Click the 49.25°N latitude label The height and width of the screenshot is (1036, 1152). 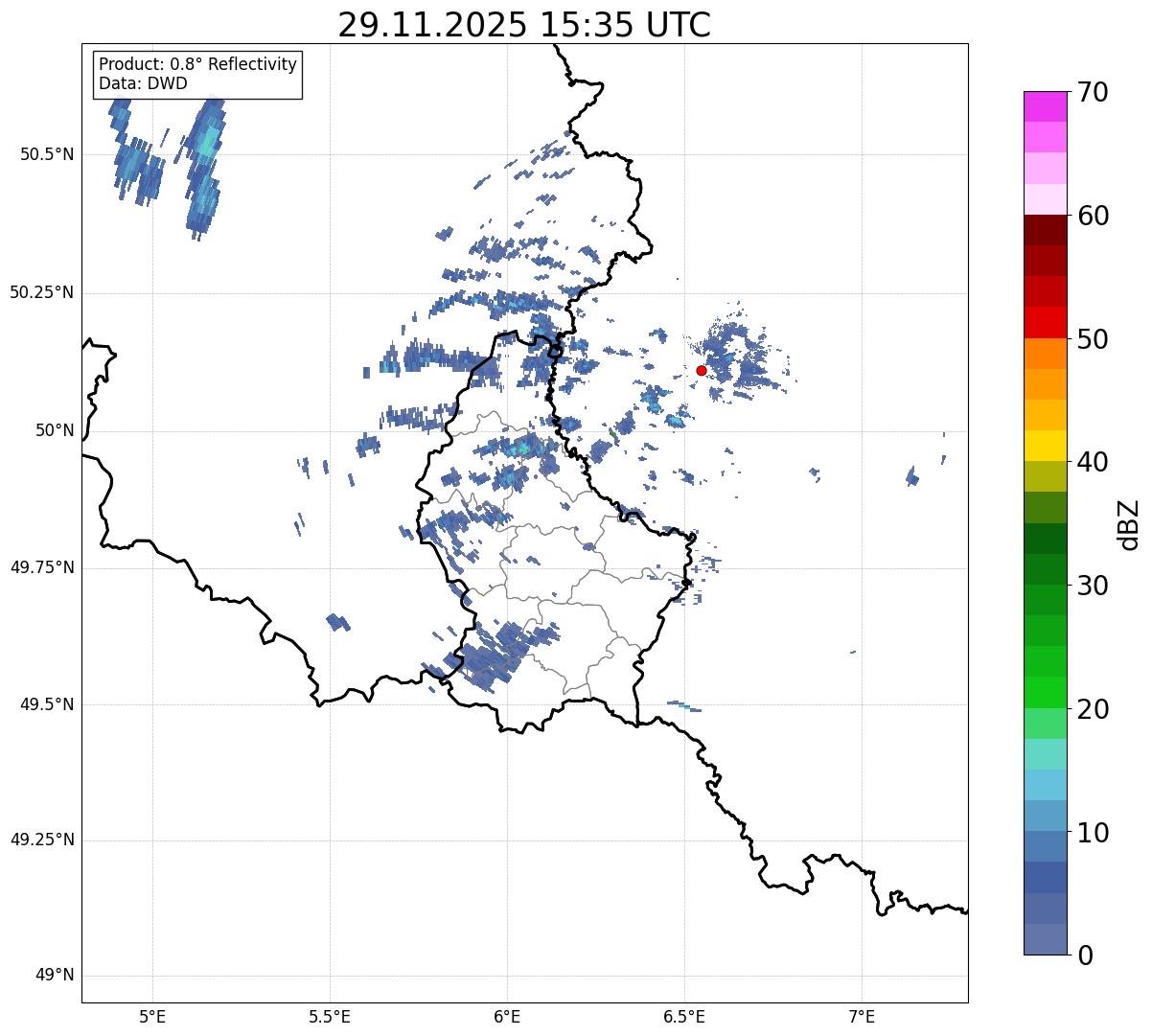pos(42,840)
